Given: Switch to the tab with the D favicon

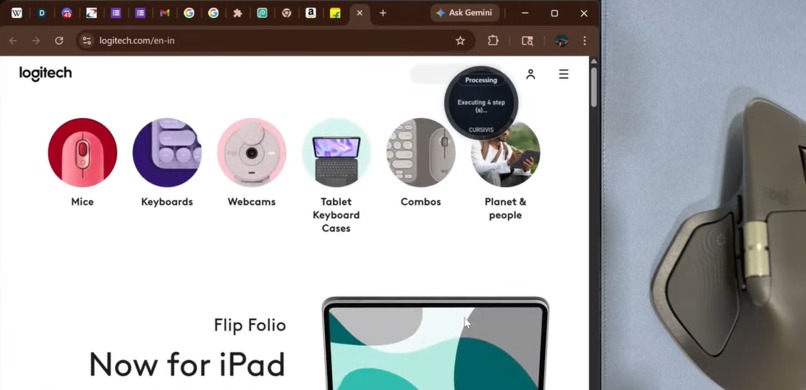Looking at the screenshot, I should 42,13.
